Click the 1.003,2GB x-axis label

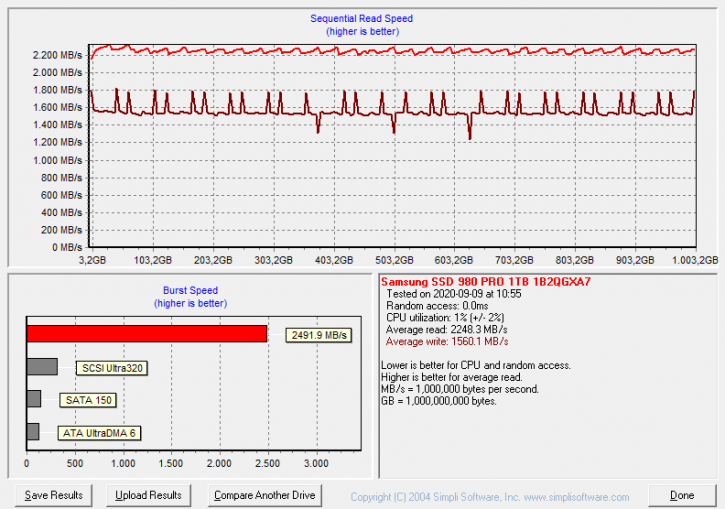point(695,260)
